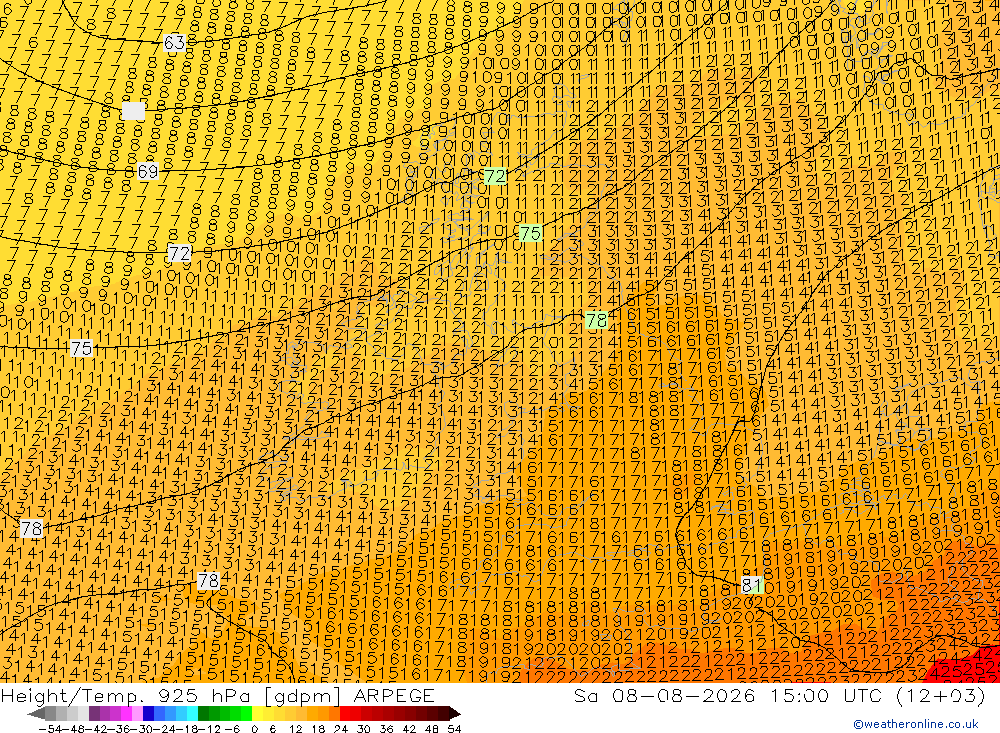
Task: Click the forecast date Sa 08-08-2026
Action: [x=664, y=695]
